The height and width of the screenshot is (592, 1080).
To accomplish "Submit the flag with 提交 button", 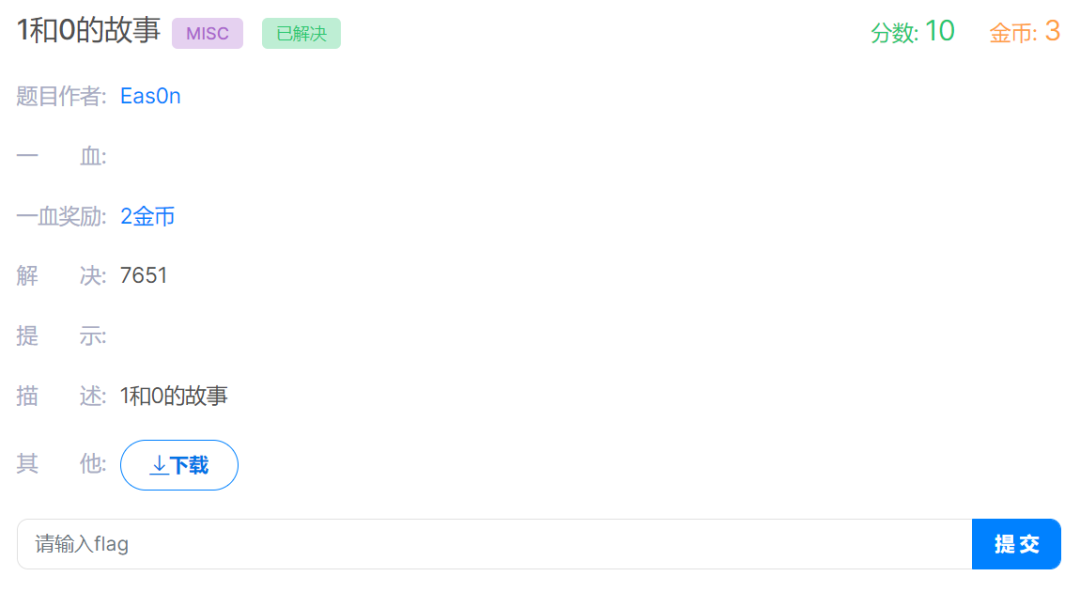I will [1016, 544].
